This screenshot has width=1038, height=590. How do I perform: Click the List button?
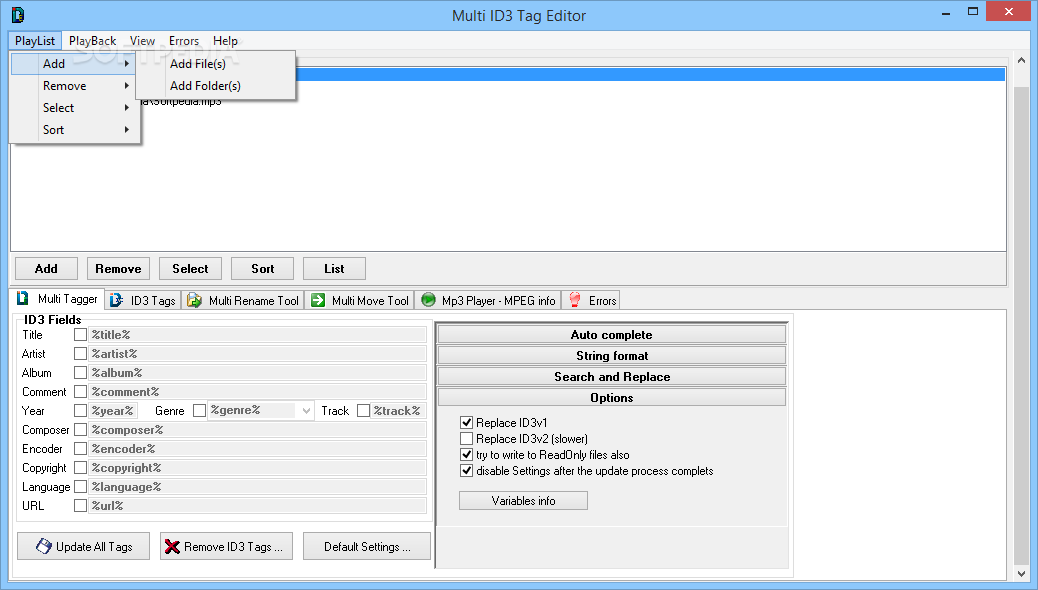(334, 269)
